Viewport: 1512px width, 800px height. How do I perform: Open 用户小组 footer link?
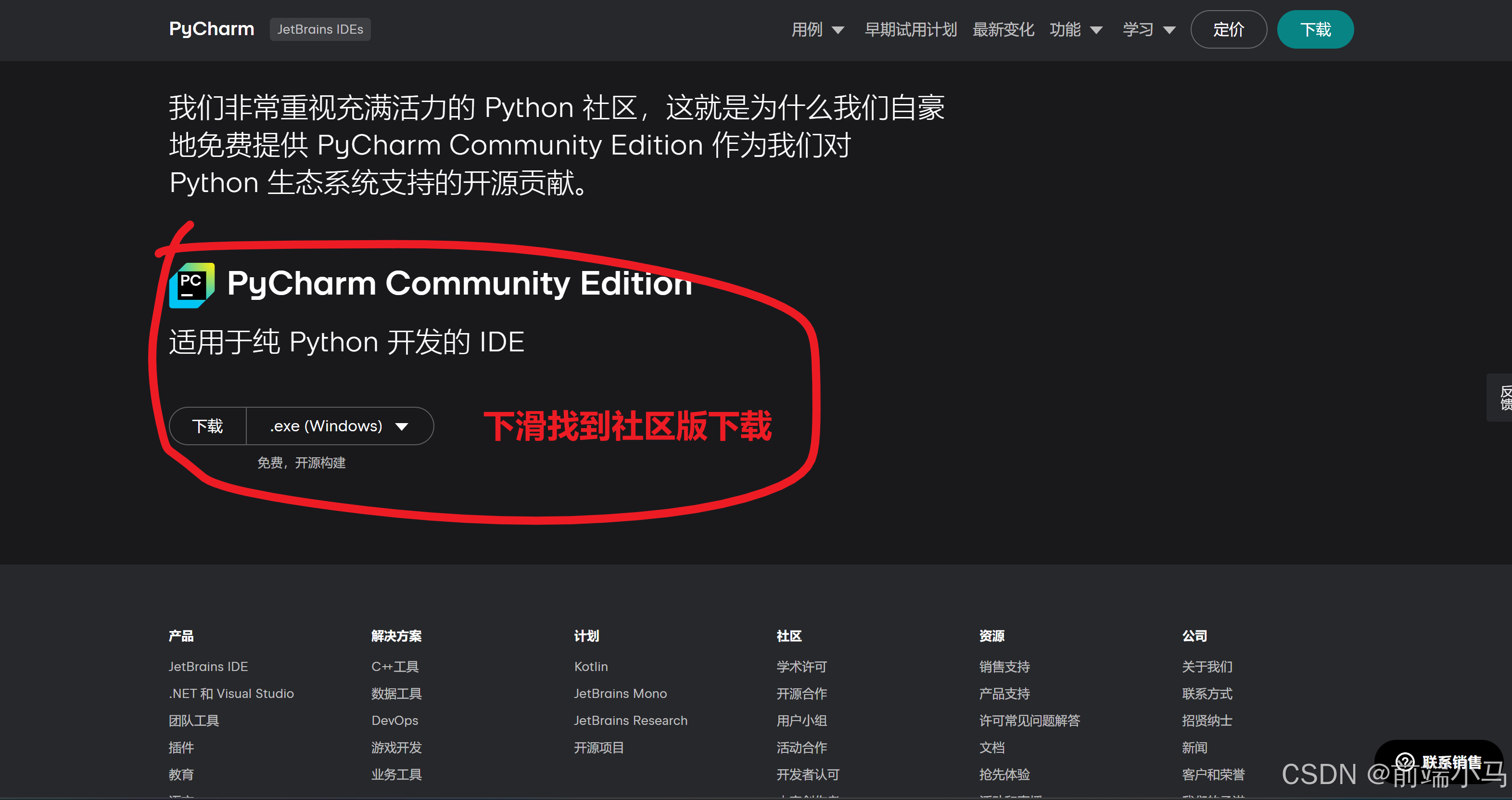tap(802, 721)
